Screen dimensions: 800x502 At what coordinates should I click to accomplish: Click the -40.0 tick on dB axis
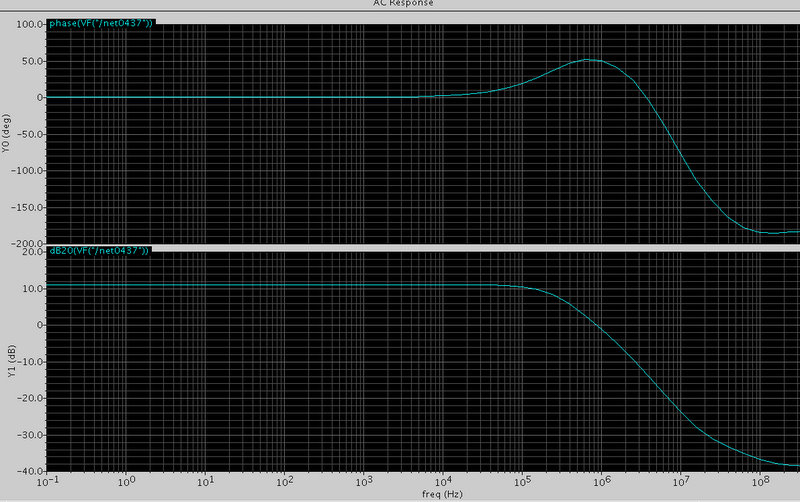tap(30, 471)
